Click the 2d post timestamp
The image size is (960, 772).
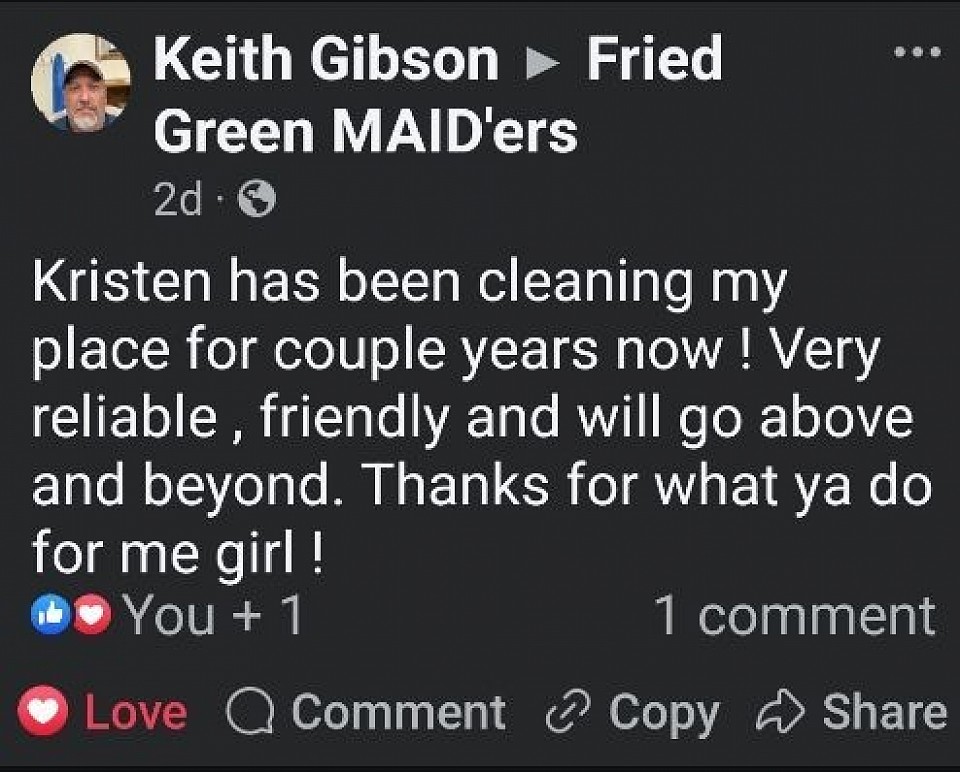pyautogui.click(x=177, y=202)
